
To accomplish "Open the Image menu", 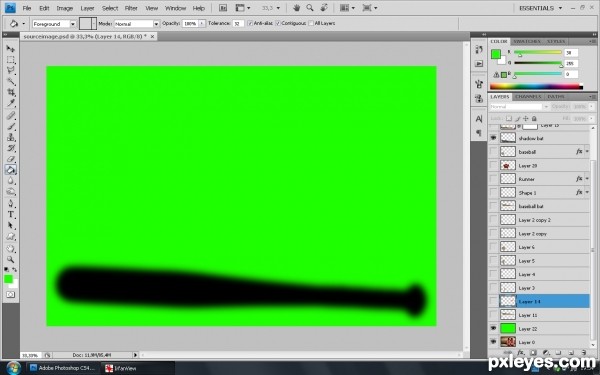I will coord(65,8).
